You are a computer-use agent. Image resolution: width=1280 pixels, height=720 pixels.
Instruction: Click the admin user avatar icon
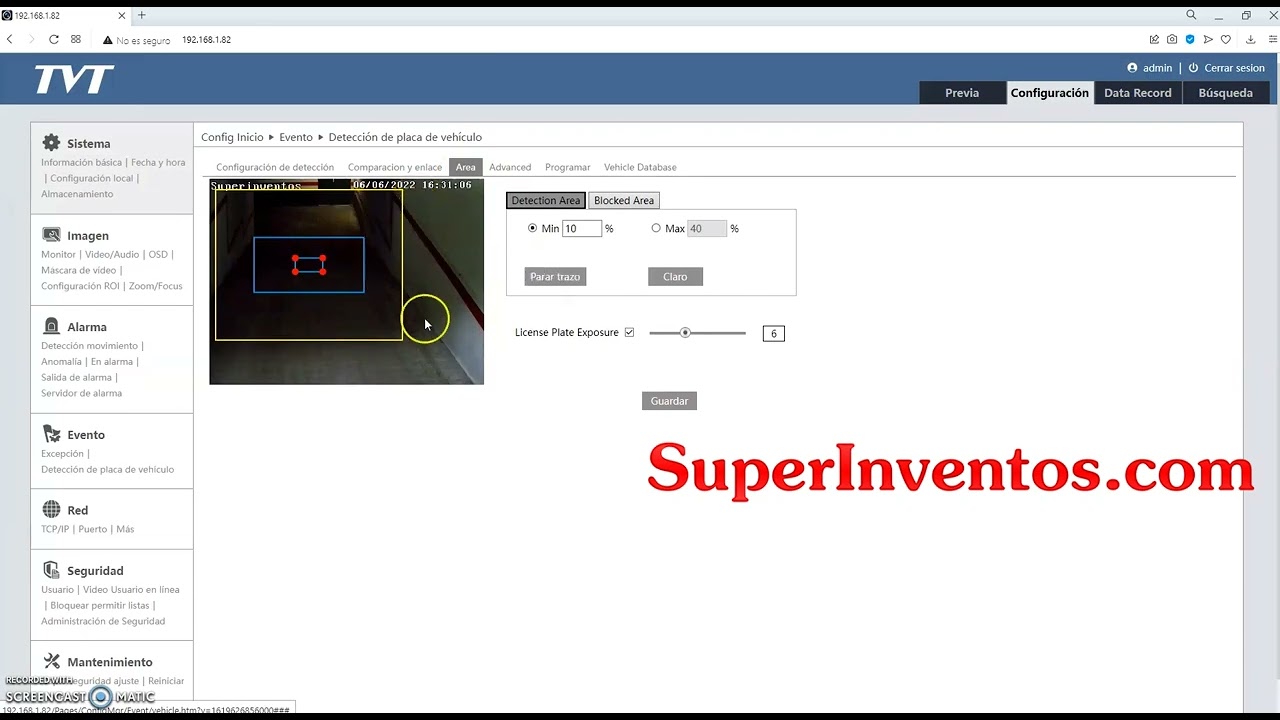pyautogui.click(x=1132, y=68)
